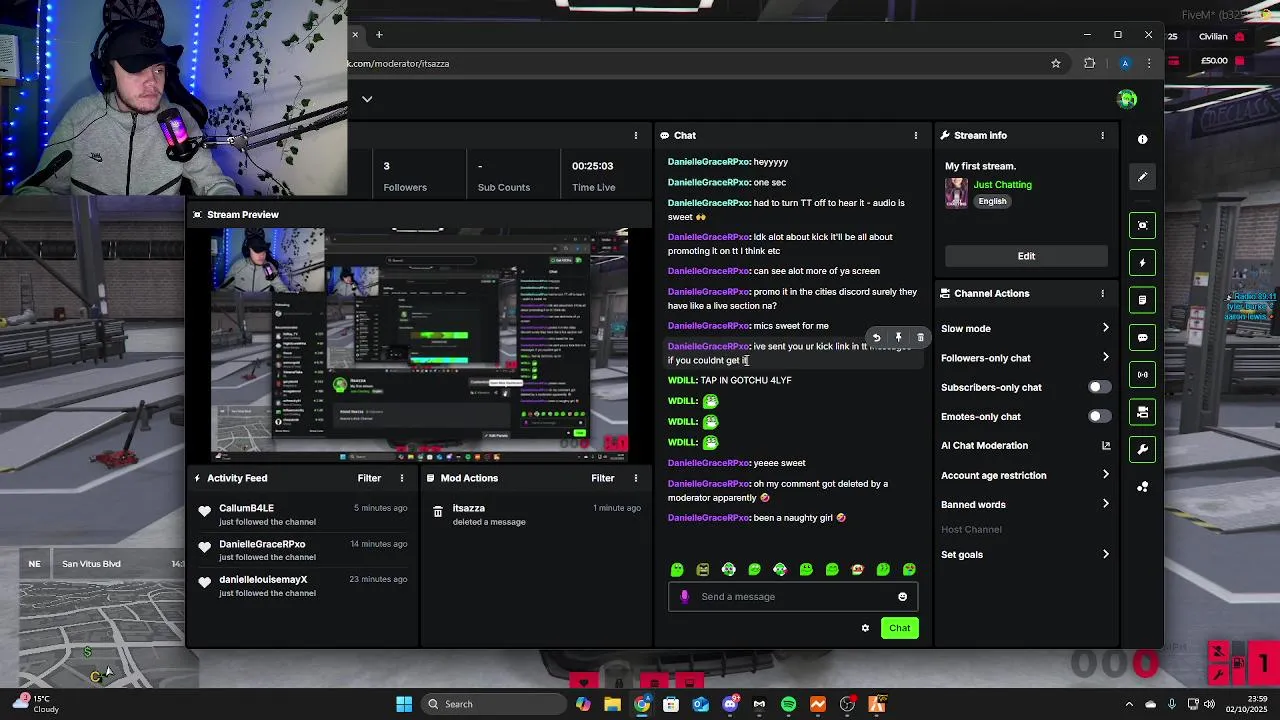Bookmark this page with the star icon

point(1056,63)
